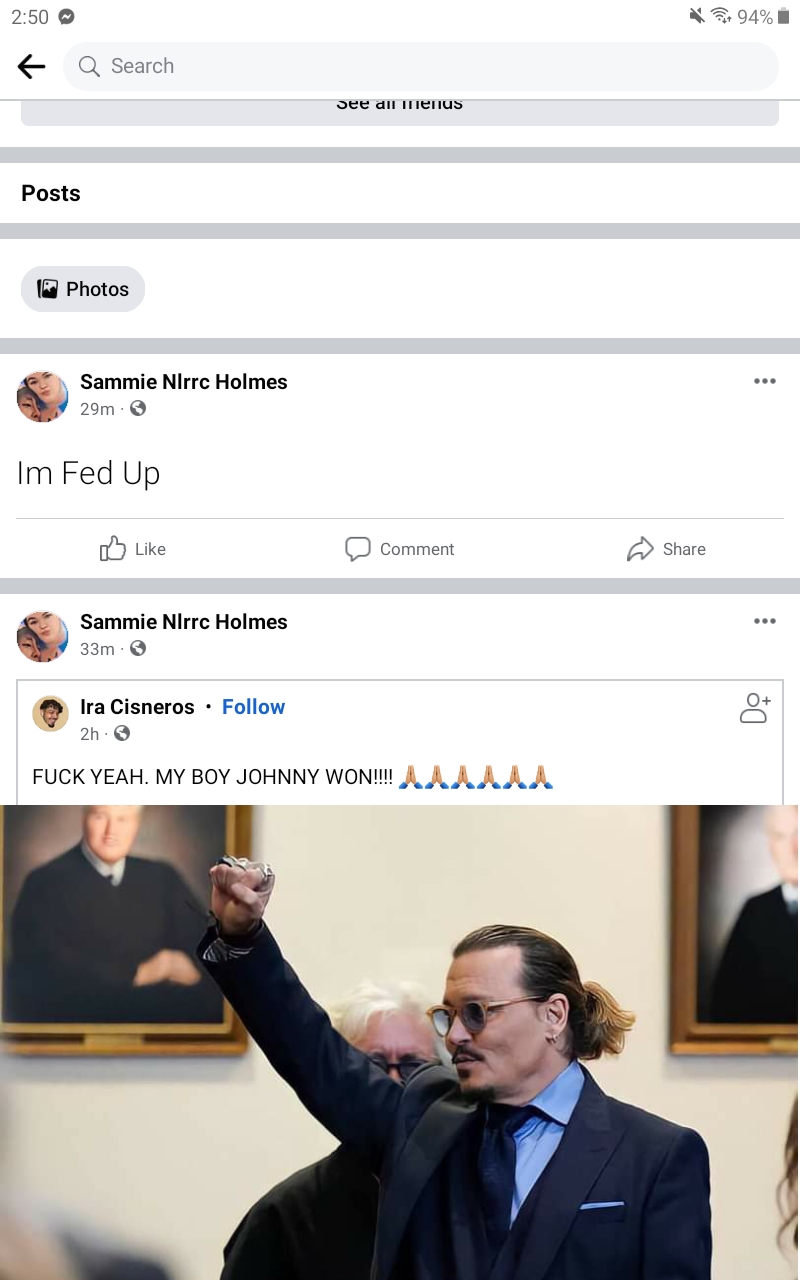800x1280 pixels.
Task: Tap globe privacy icon on 29m post
Action: (138, 408)
